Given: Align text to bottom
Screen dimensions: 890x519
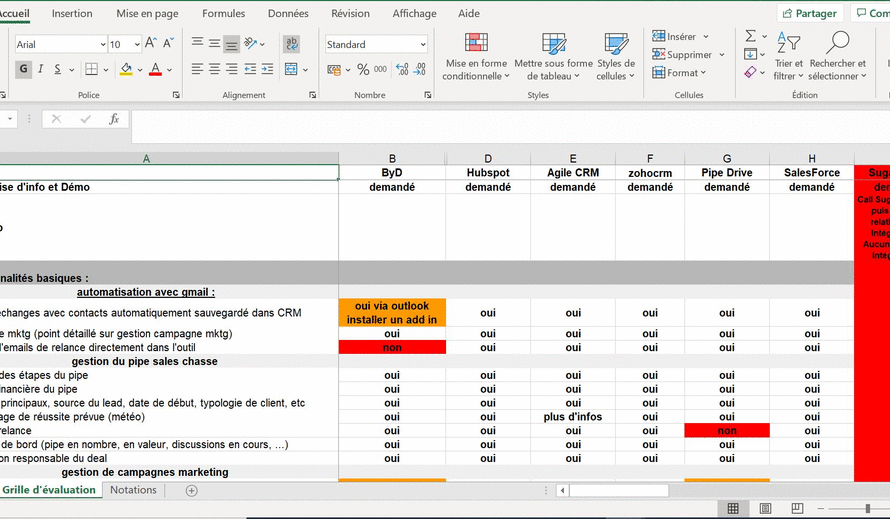Looking at the screenshot, I should pyautogui.click(x=232, y=43).
